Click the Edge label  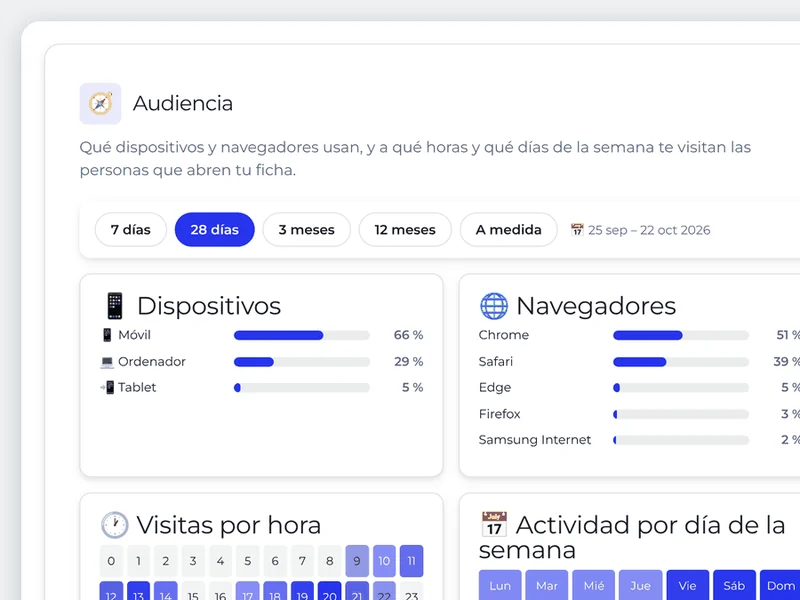point(495,388)
